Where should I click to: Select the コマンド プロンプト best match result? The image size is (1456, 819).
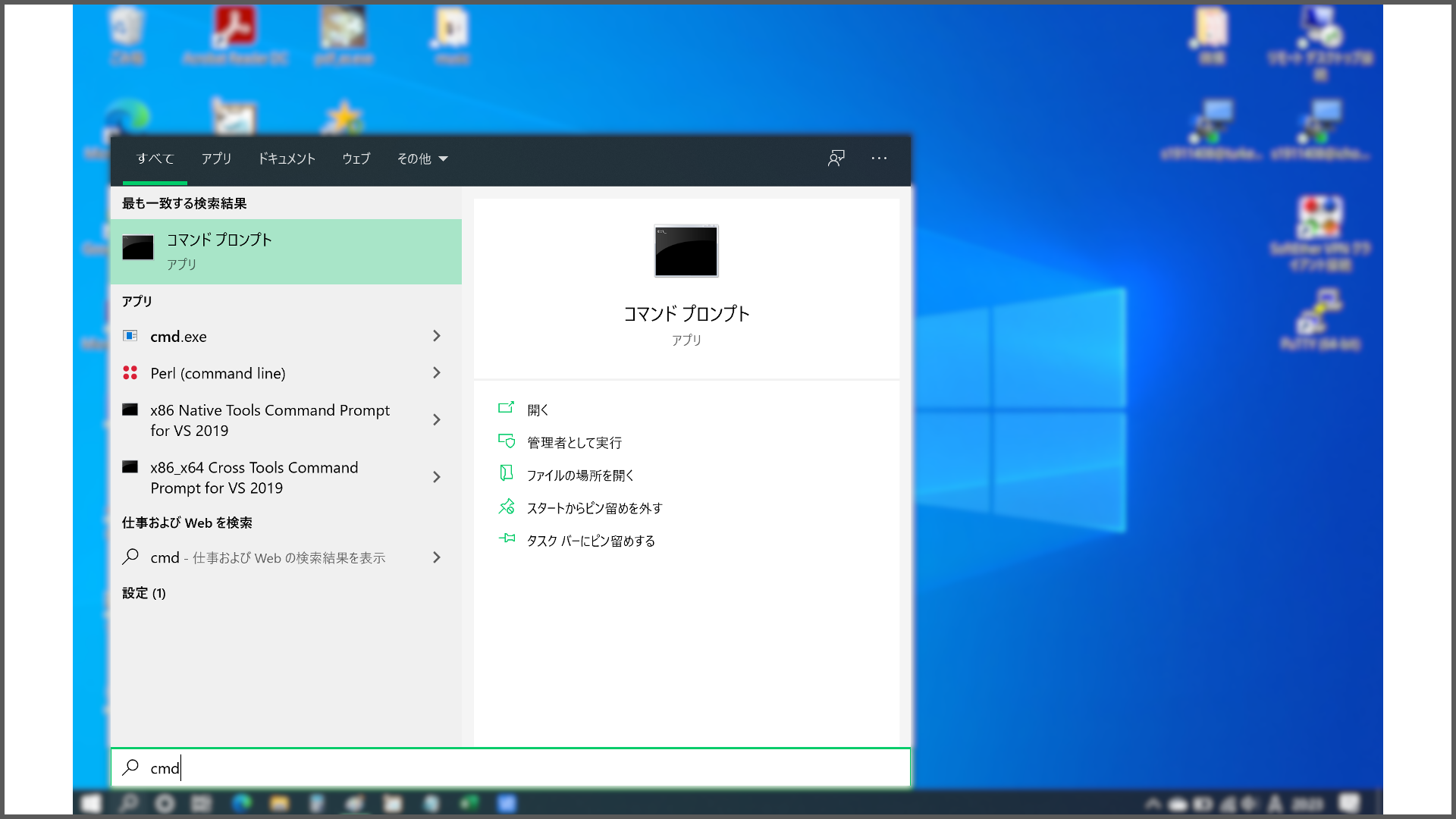tap(286, 252)
